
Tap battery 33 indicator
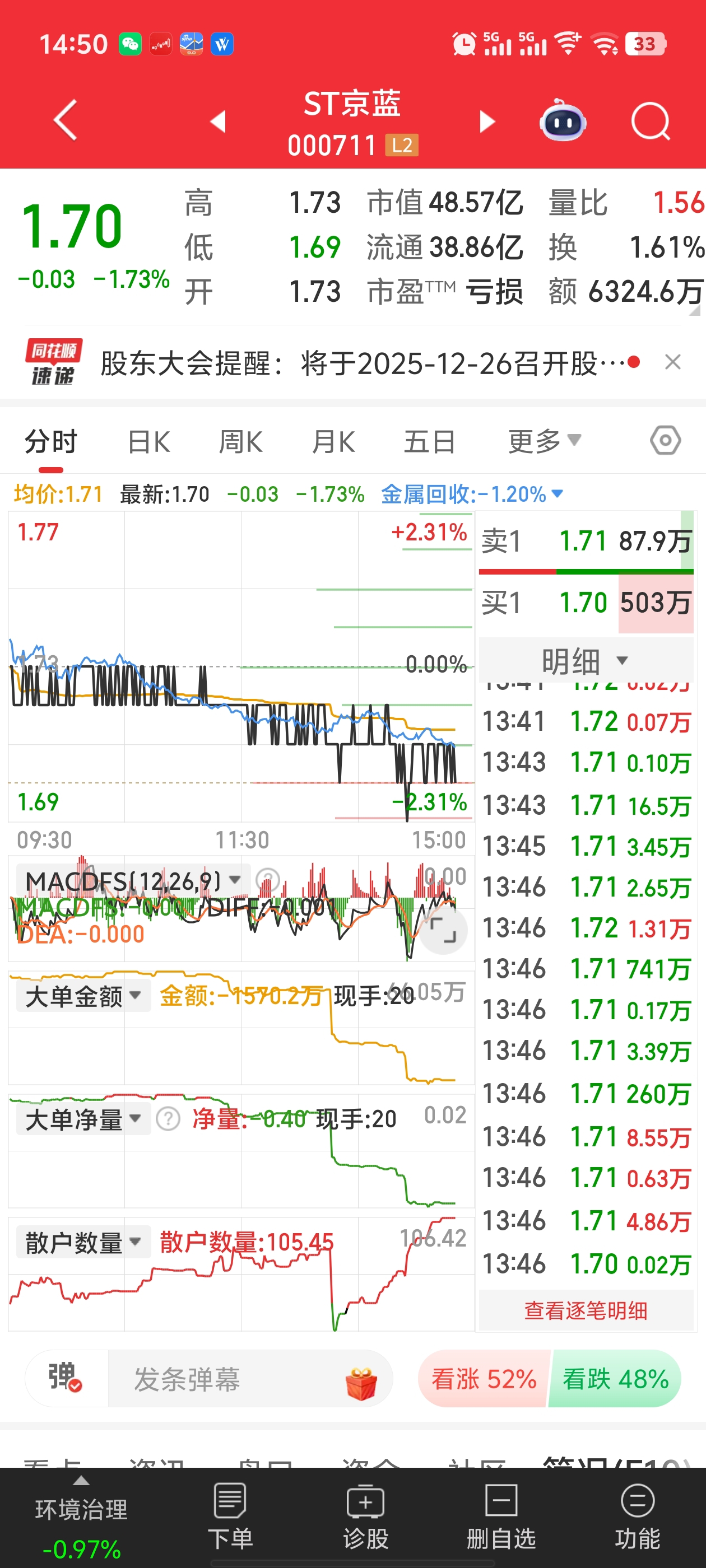click(645, 44)
